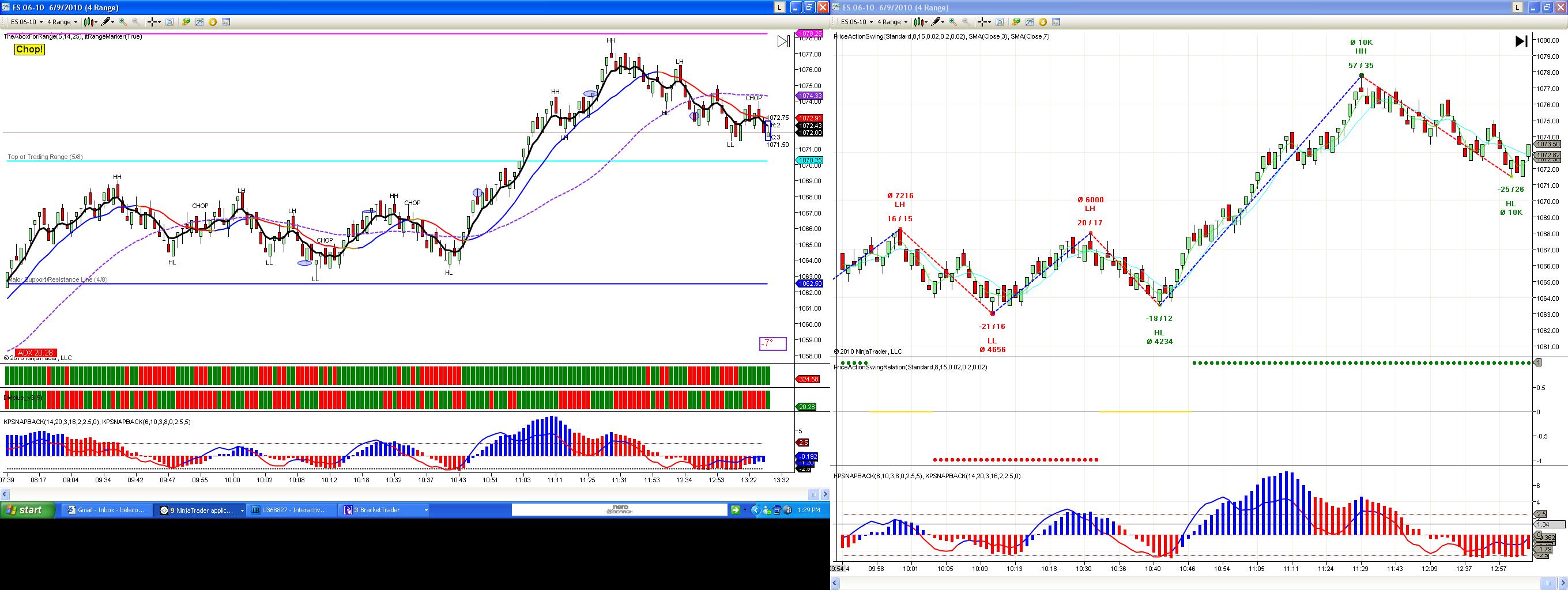Open crosshair cursor menu in left chart
Image resolution: width=1568 pixels, height=590 pixels.
(x=154, y=22)
